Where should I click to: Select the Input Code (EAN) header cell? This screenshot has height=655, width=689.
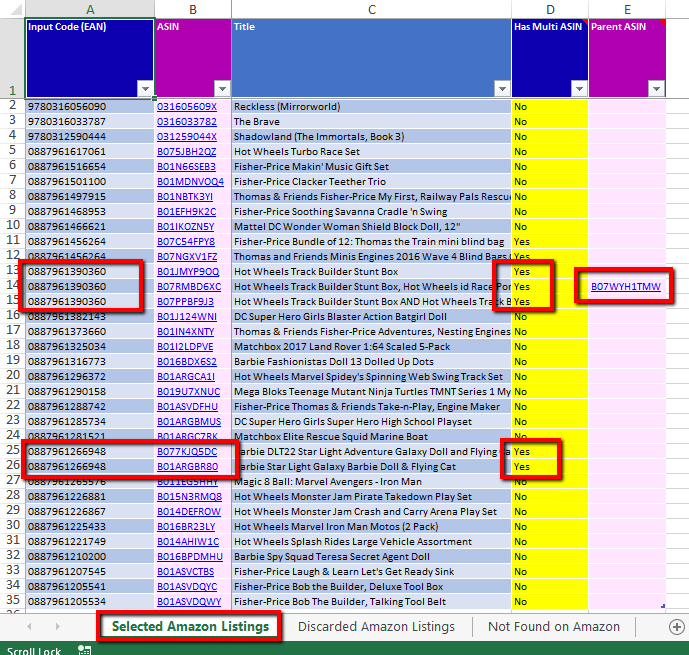point(90,58)
